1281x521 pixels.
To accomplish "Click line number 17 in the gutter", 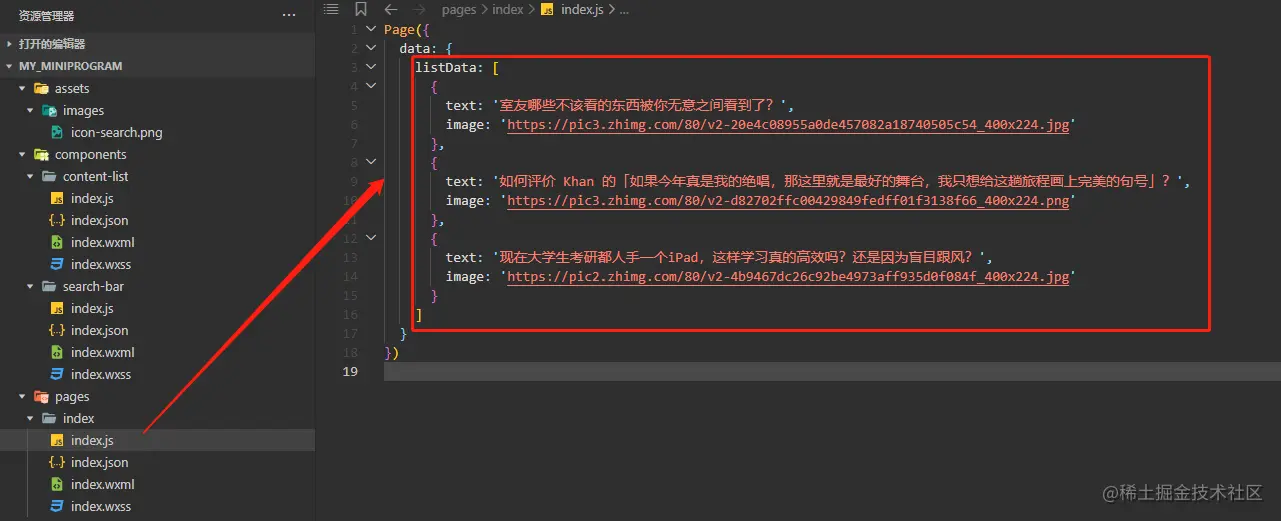I will click(x=350, y=334).
